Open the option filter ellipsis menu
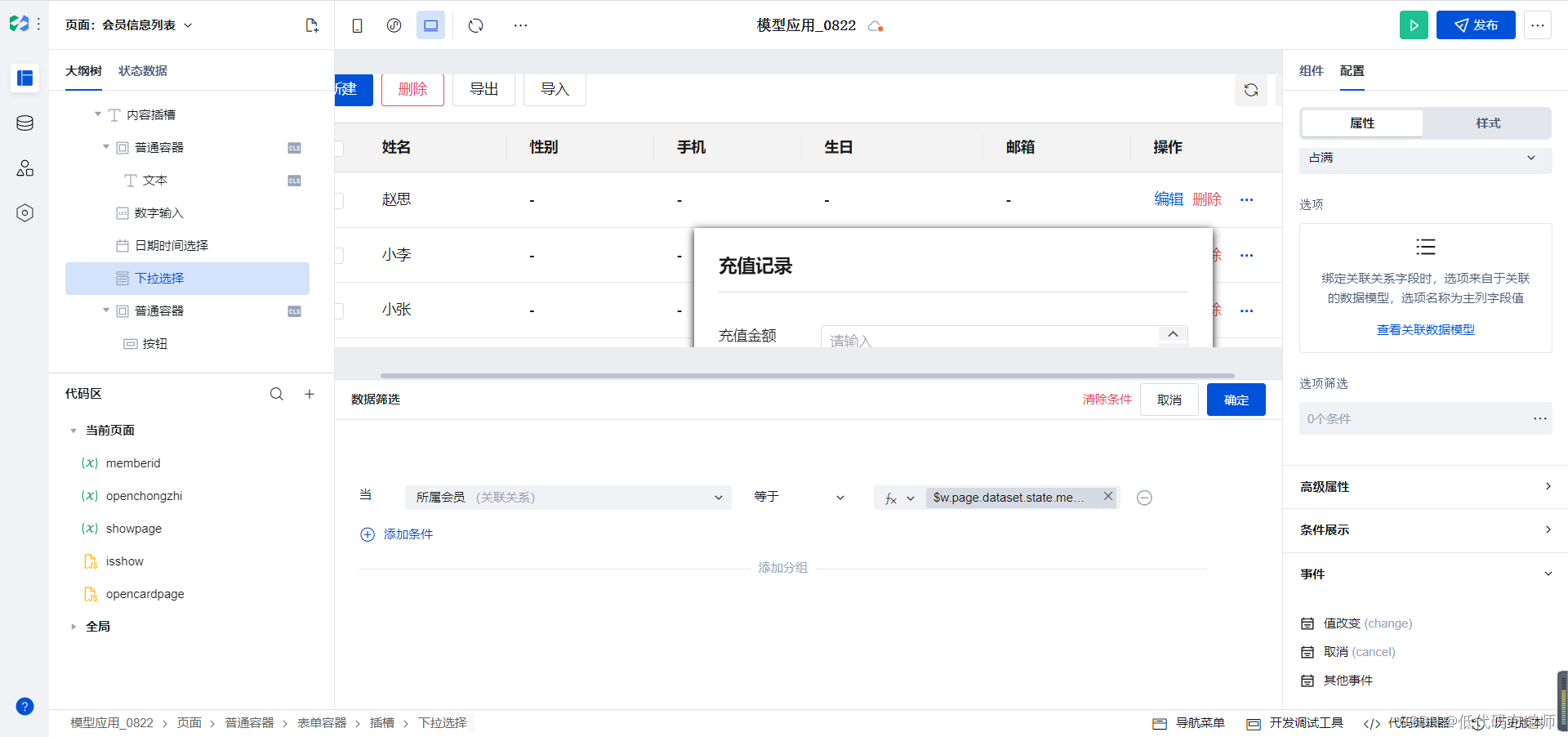Viewport: 1568px width, 737px height. coord(1539,418)
